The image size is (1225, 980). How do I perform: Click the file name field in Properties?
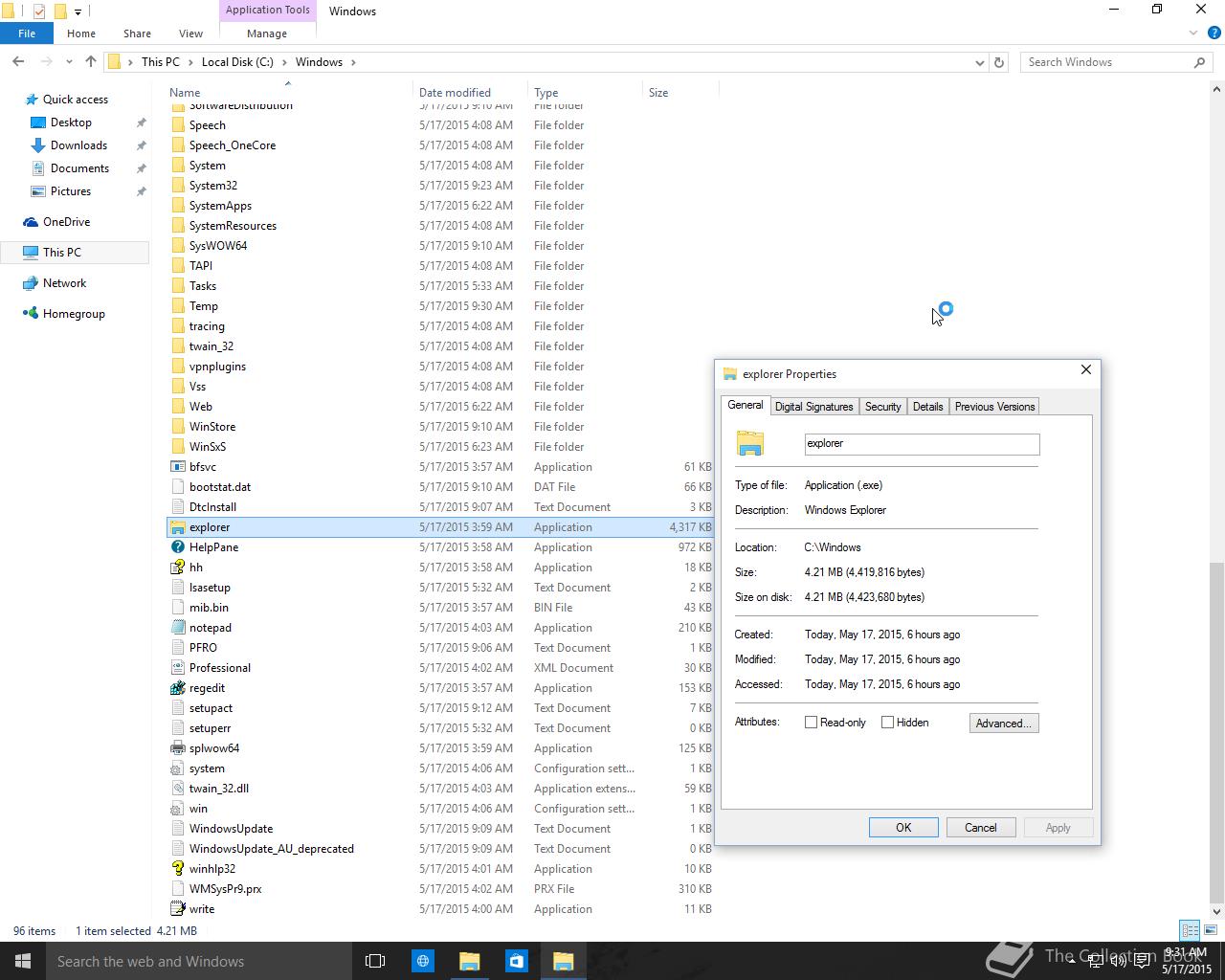click(x=922, y=444)
